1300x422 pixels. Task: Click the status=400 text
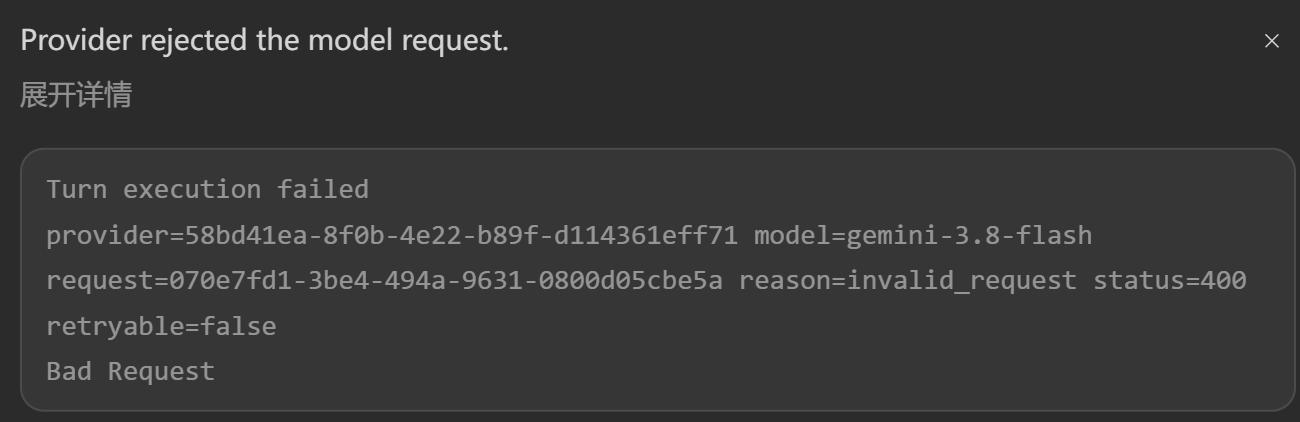tap(1170, 281)
